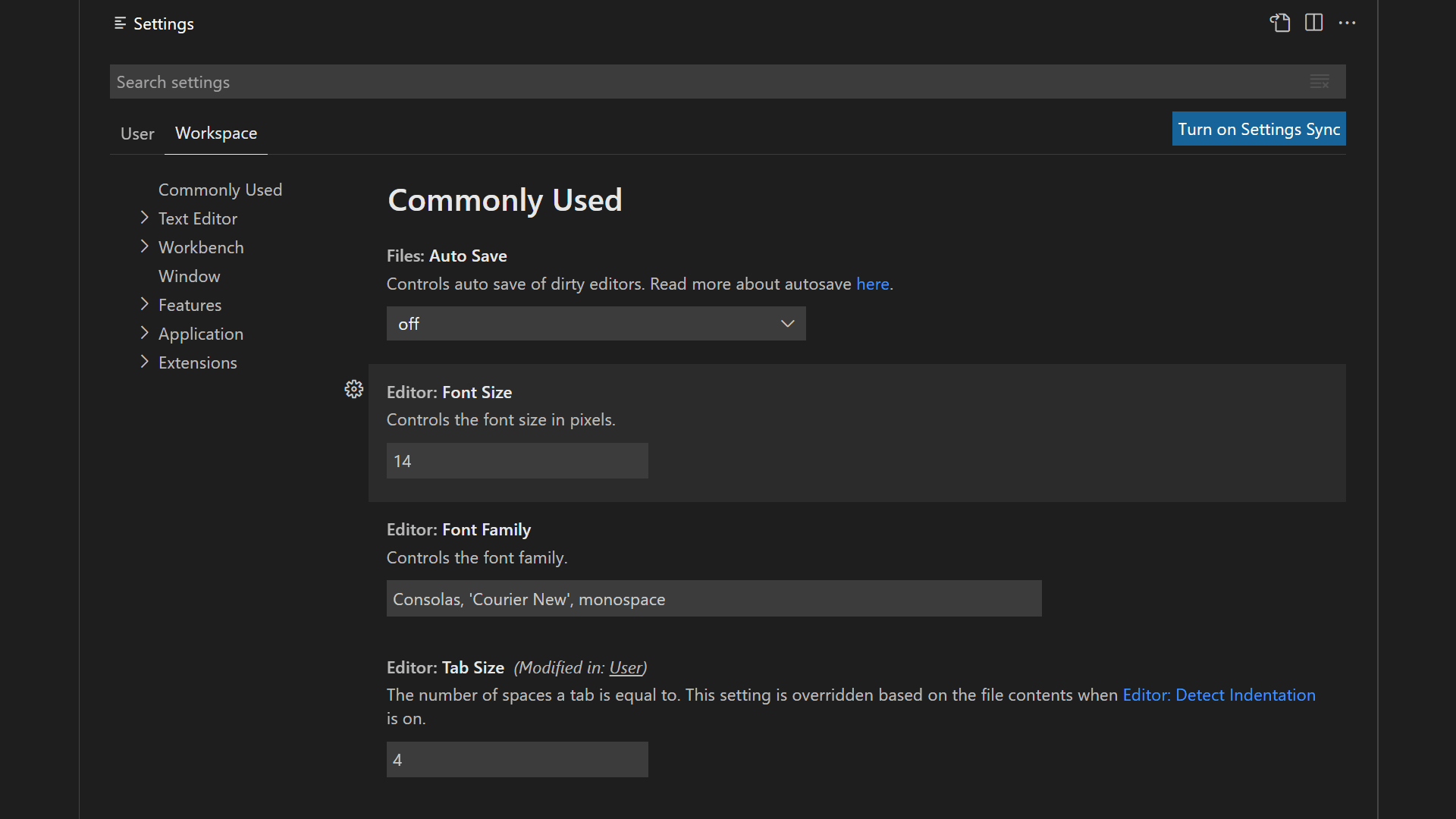The image size is (1456, 819).
Task: Open the Settings JSON icon in top right
Action: coord(1280,23)
